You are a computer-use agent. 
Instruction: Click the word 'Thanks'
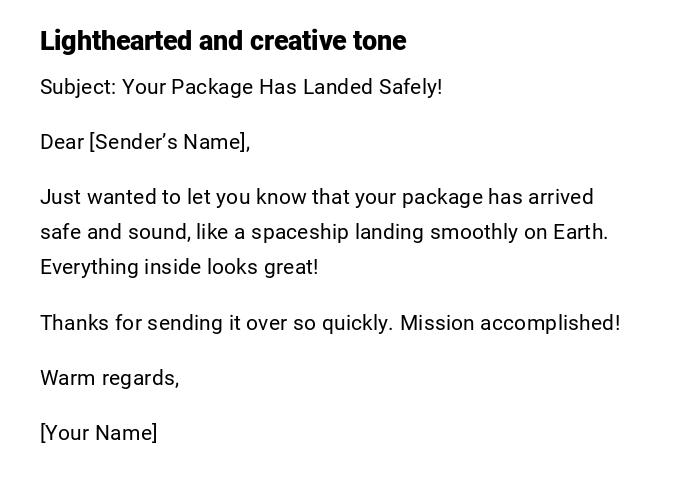tap(71, 323)
